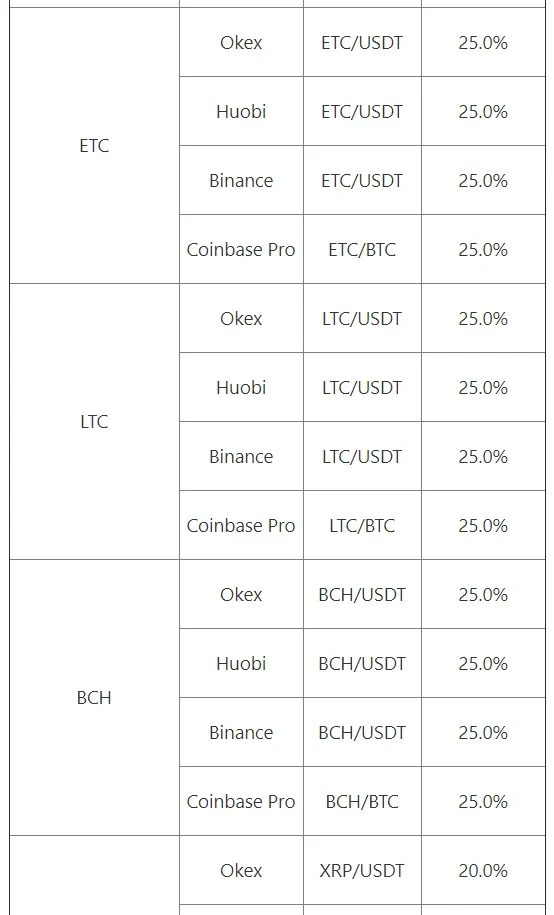554x915 pixels.
Task: Click Huobi LTC/USDT pair cell
Action: tap(362, 387)
